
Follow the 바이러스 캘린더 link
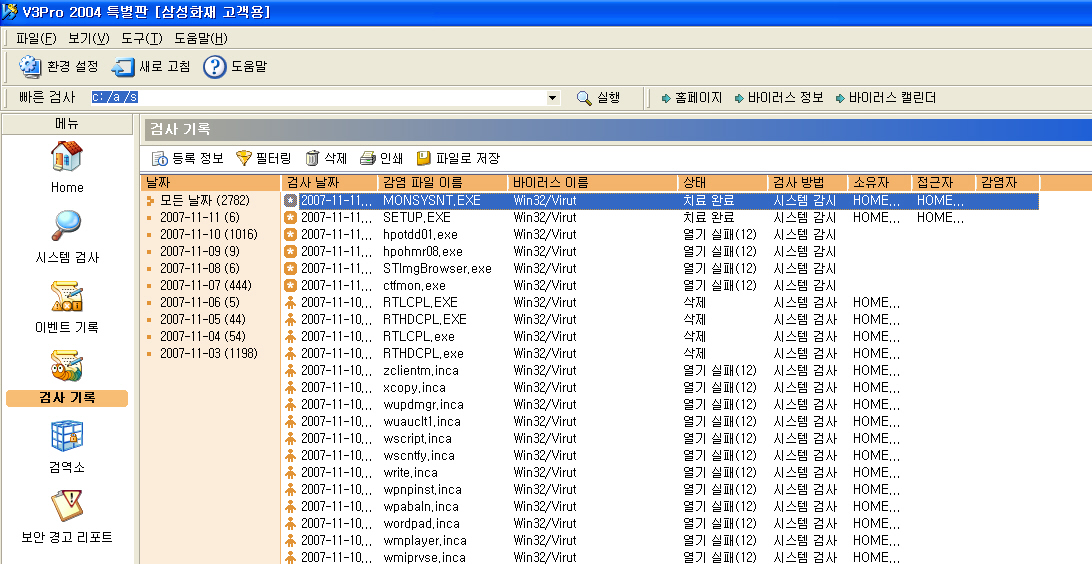pos(885,97)
